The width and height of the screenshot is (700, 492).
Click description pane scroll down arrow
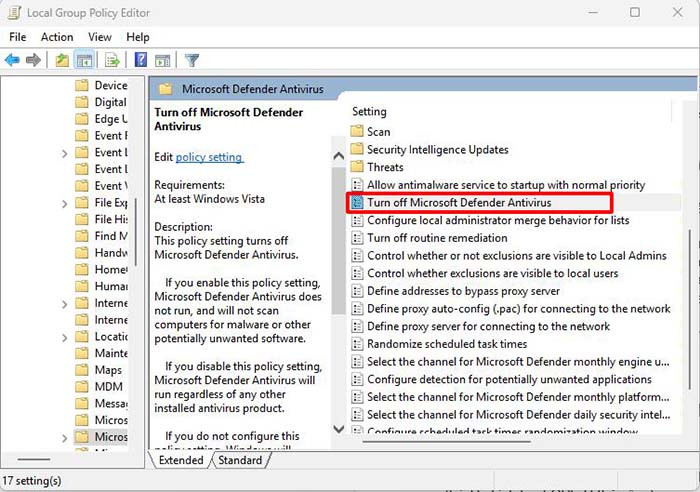click(339, 429)
